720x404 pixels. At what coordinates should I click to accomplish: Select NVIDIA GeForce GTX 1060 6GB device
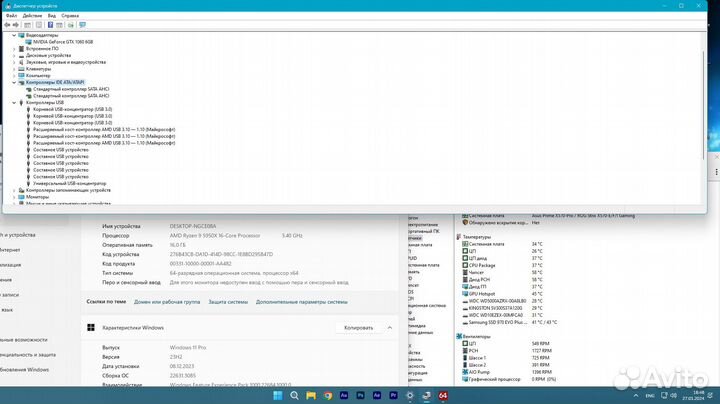point(63,42)
